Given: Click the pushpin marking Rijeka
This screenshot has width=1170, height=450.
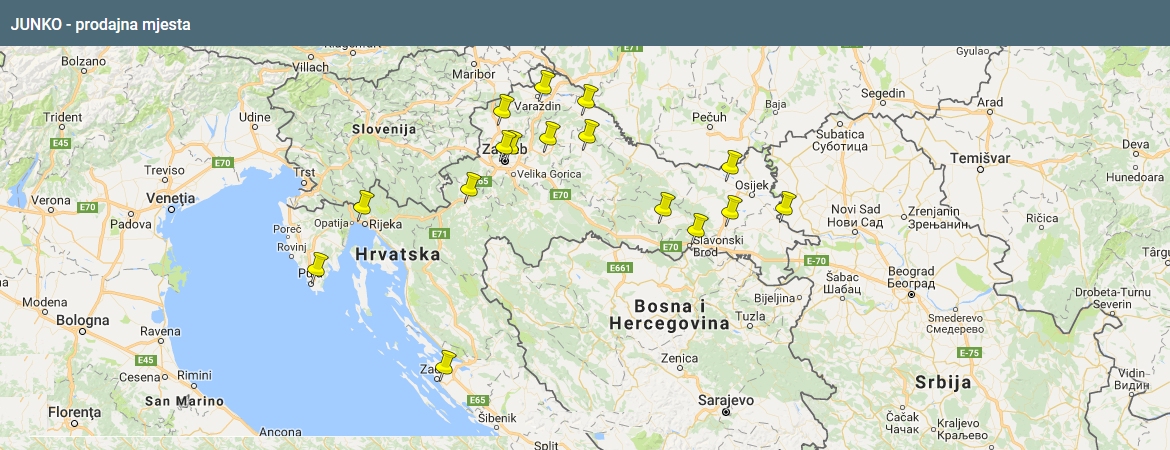Looking at the screenshot, I should tap(363, 204).
